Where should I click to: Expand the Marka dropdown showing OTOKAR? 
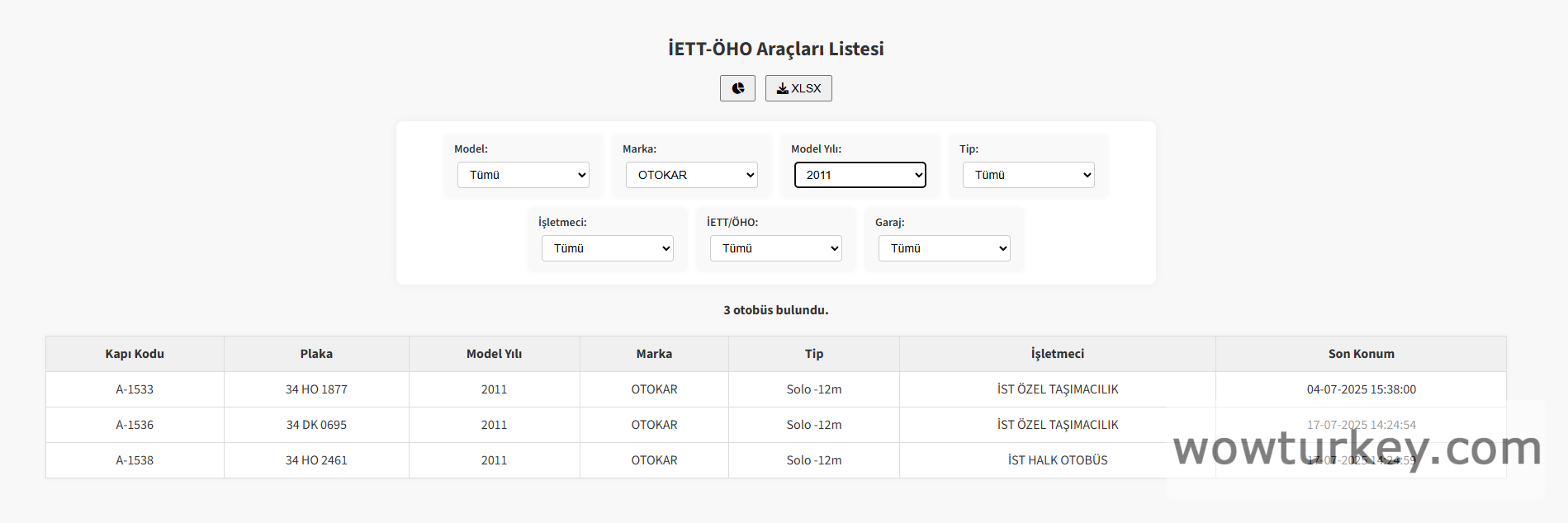click(x=691, y=175)
